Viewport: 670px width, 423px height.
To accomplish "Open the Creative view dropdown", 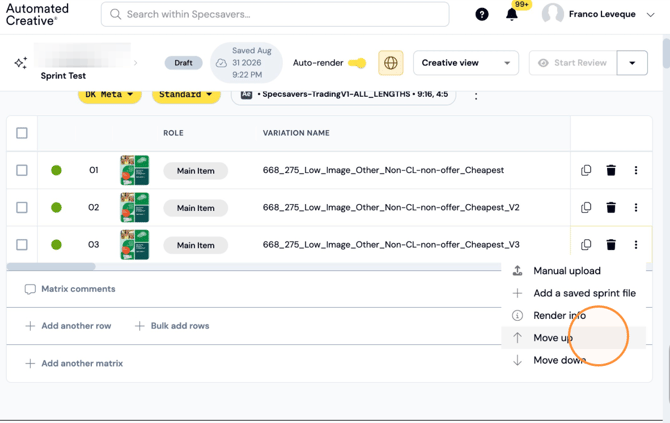I will [466, 63].
